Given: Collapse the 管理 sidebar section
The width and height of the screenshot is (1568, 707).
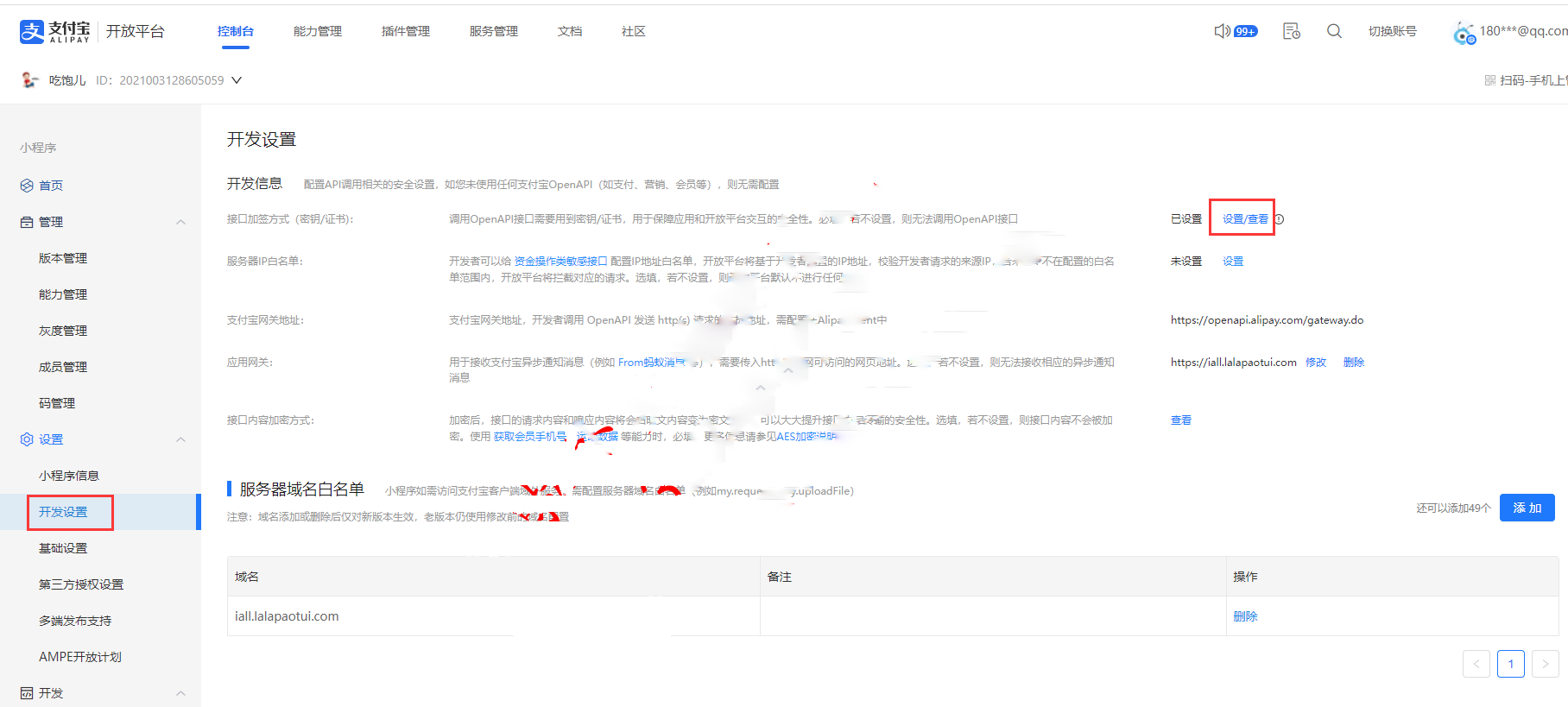Looking at the screenshot, I should (180, 222).
